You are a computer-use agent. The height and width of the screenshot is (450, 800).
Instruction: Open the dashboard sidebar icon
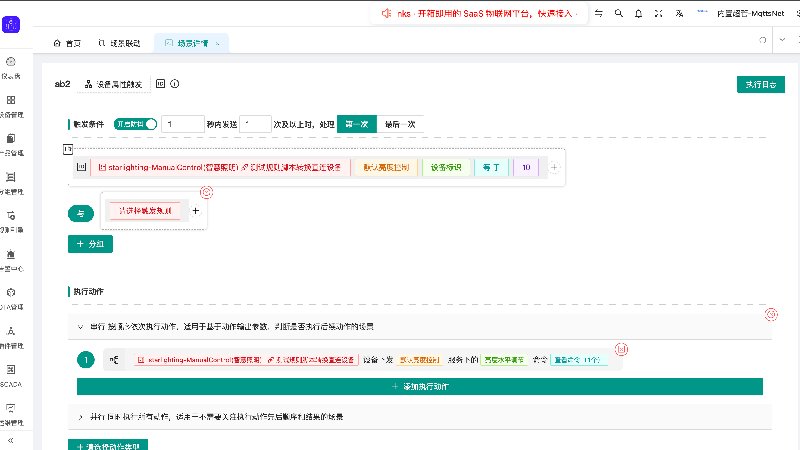click(11, 62)
